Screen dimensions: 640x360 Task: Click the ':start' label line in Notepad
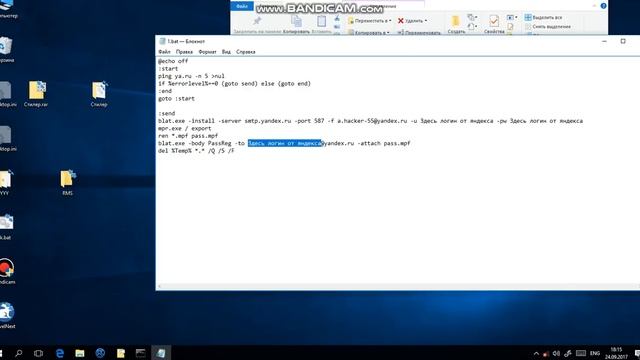point(168,69)
